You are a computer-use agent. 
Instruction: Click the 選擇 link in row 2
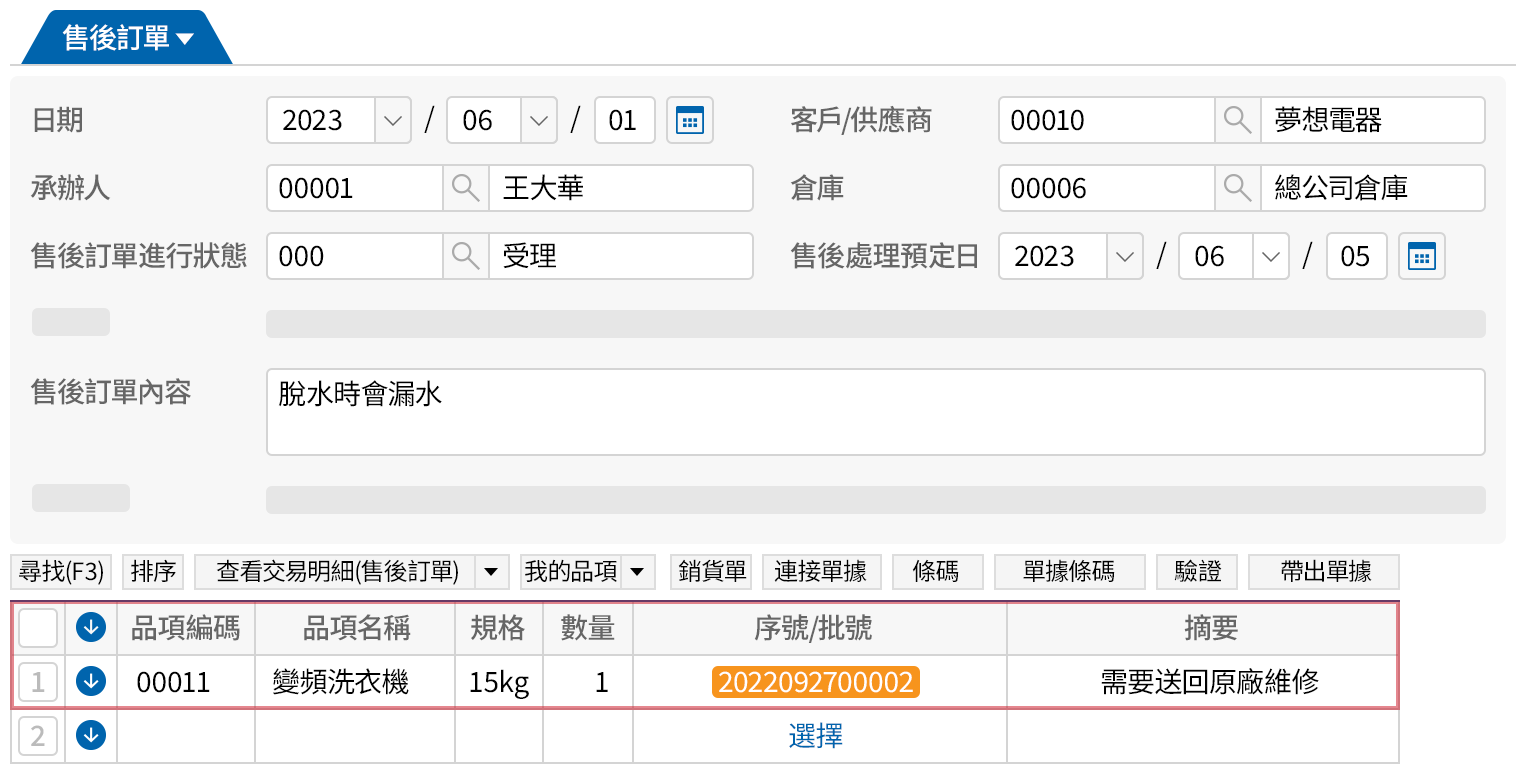coord(815,737)
